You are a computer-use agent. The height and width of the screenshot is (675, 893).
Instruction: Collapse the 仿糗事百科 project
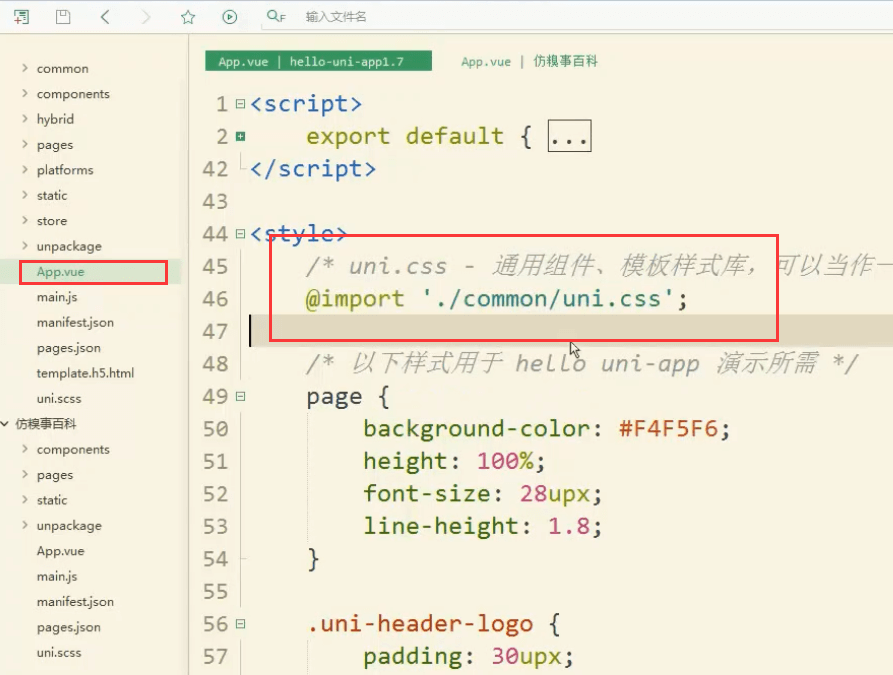[5, 423]
